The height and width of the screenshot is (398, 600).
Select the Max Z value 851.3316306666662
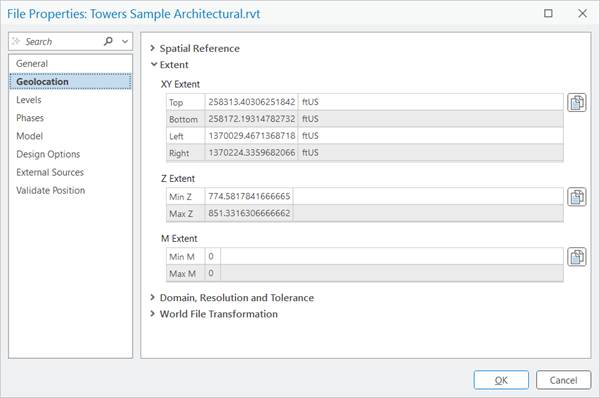click(x=249, y=213)
